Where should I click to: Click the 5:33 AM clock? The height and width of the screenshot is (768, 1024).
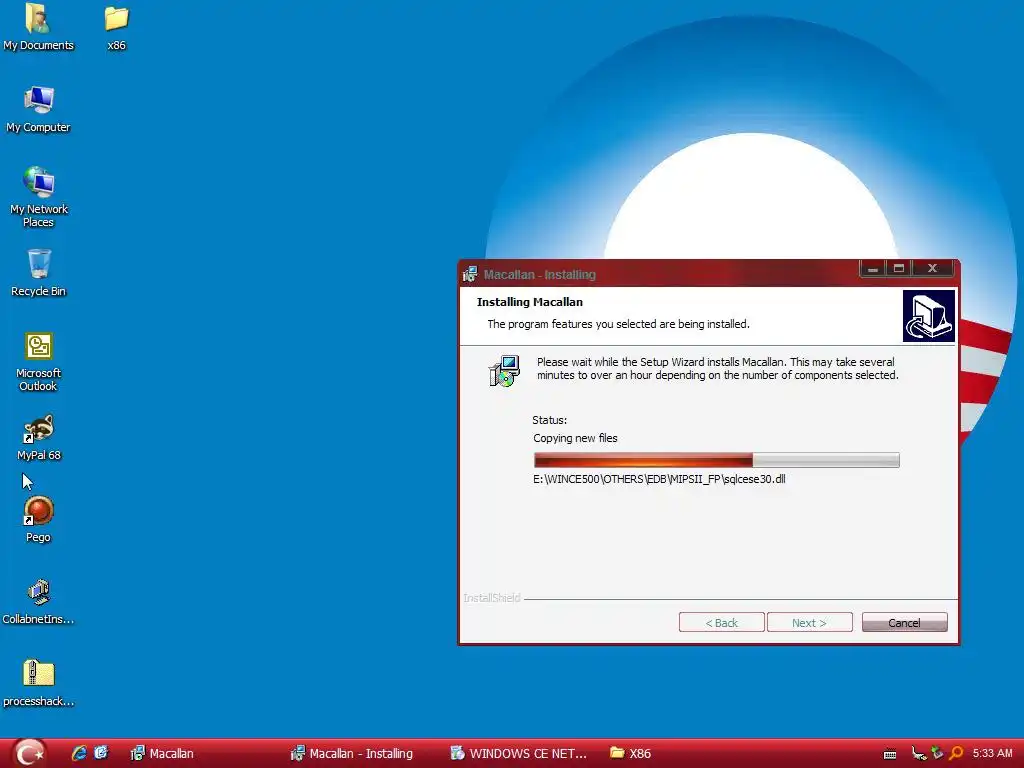992,754
